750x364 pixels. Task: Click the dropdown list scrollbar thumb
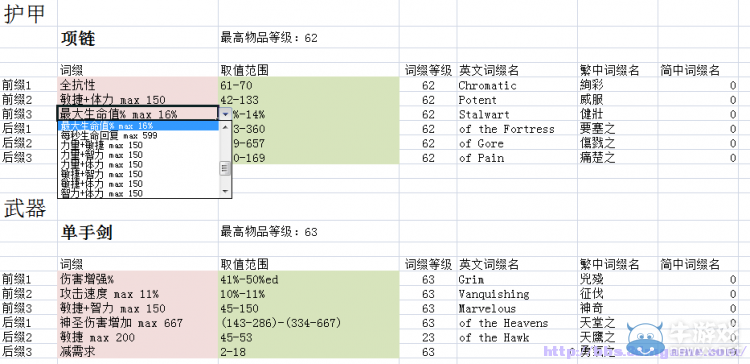pos(225,168)
